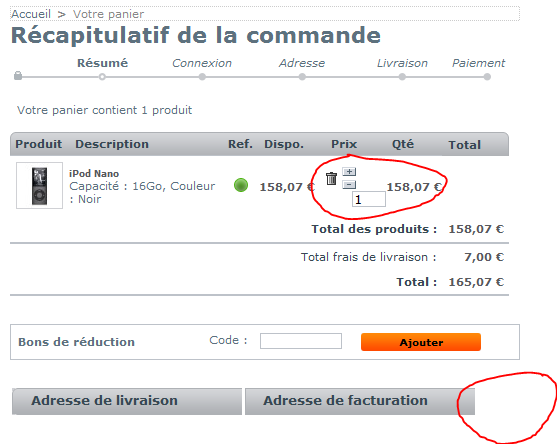The image size is (557, 444).
Task: Delete iPod Nano with trash icon
Action: (331, 179)
